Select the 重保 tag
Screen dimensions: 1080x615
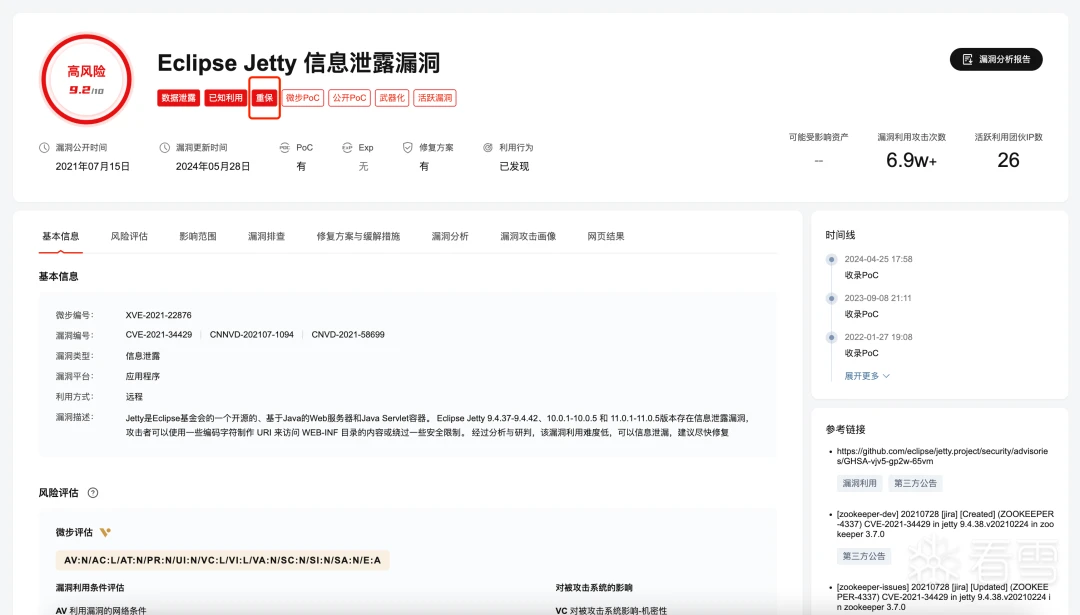click(264, 98)
